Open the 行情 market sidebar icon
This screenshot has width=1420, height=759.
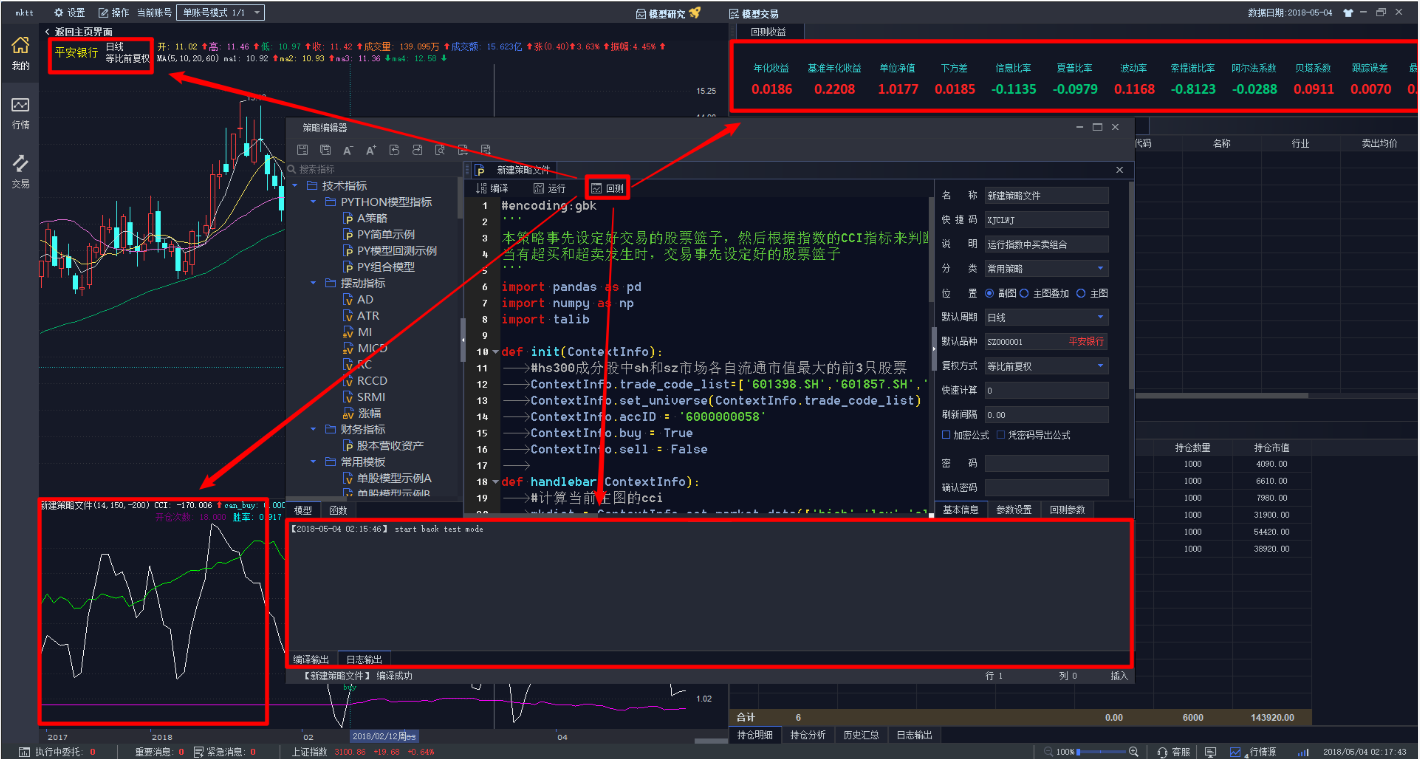pos(20,112)
